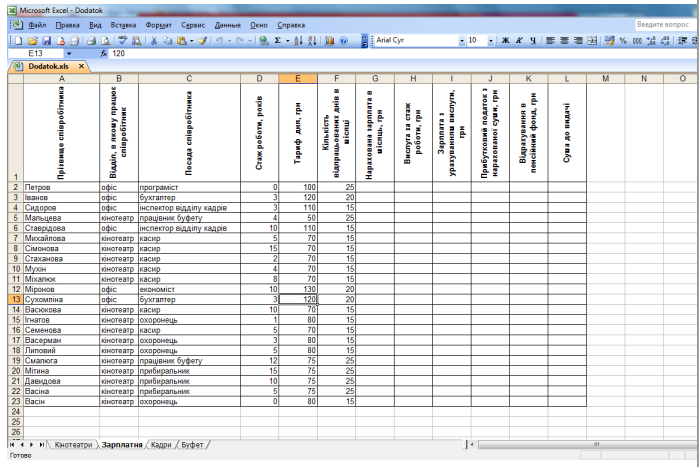699x467 pixels.
Task: Open Help with the question mark icon
Action: click(343, 41)
